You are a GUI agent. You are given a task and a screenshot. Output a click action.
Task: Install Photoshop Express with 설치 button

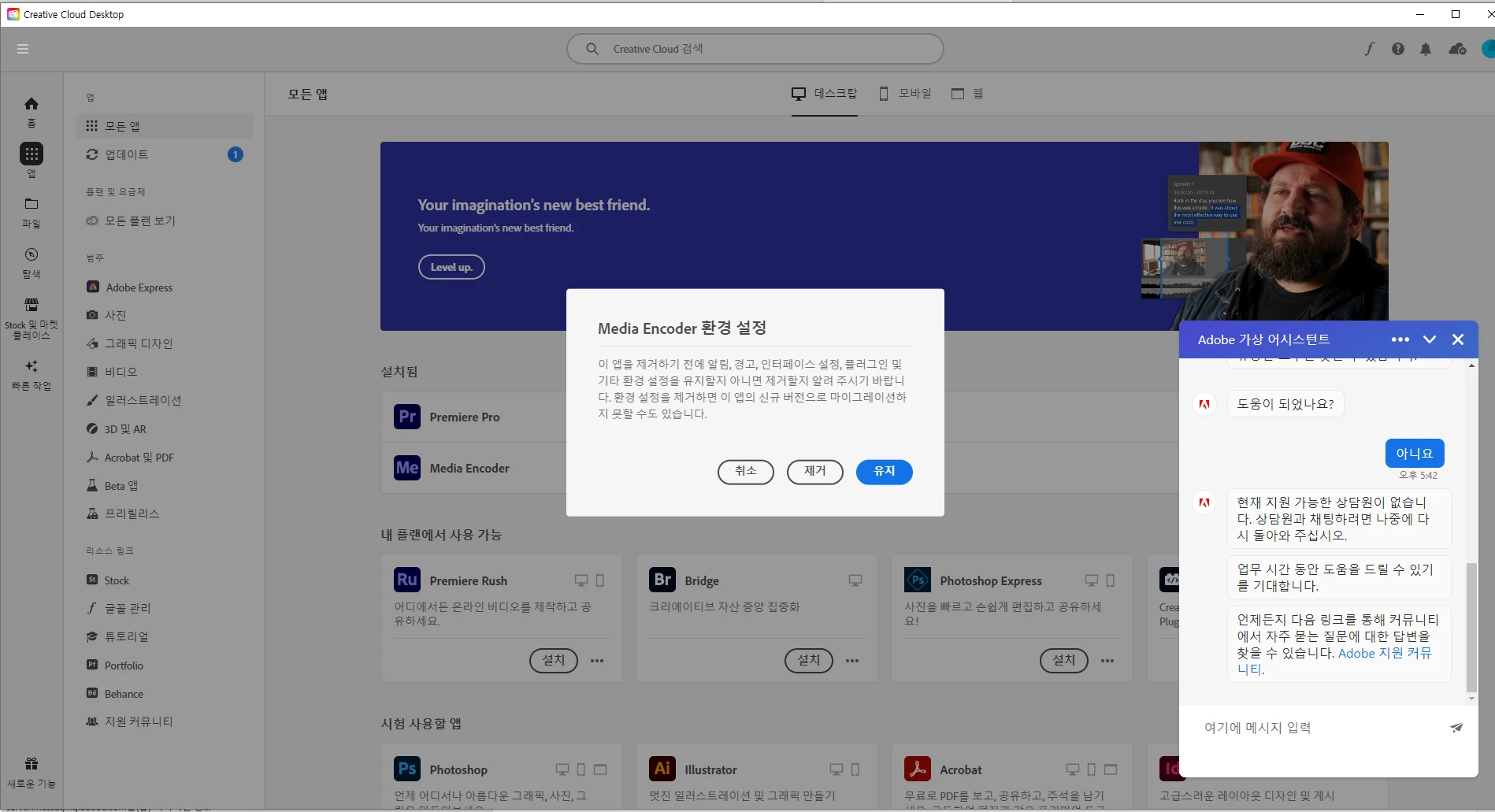pos(1064,660)
